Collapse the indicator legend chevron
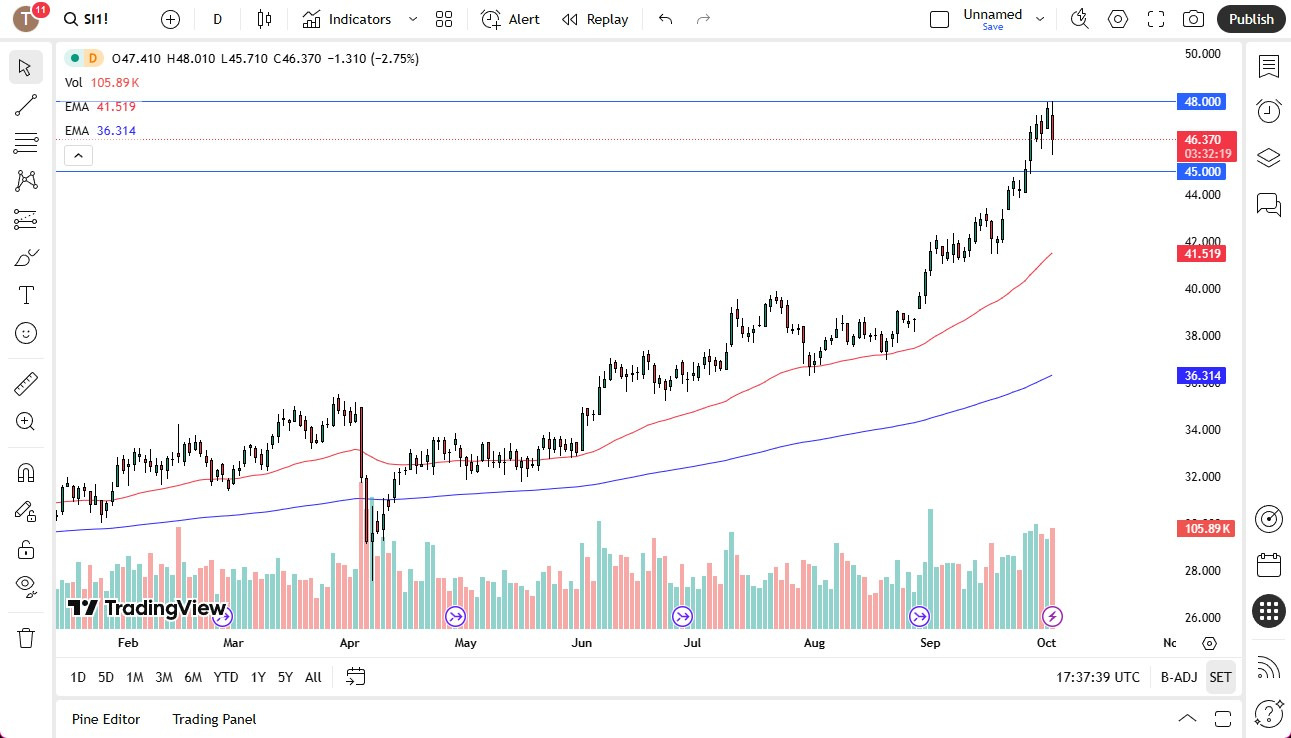 pyautogui.click(x=78, y=155)
